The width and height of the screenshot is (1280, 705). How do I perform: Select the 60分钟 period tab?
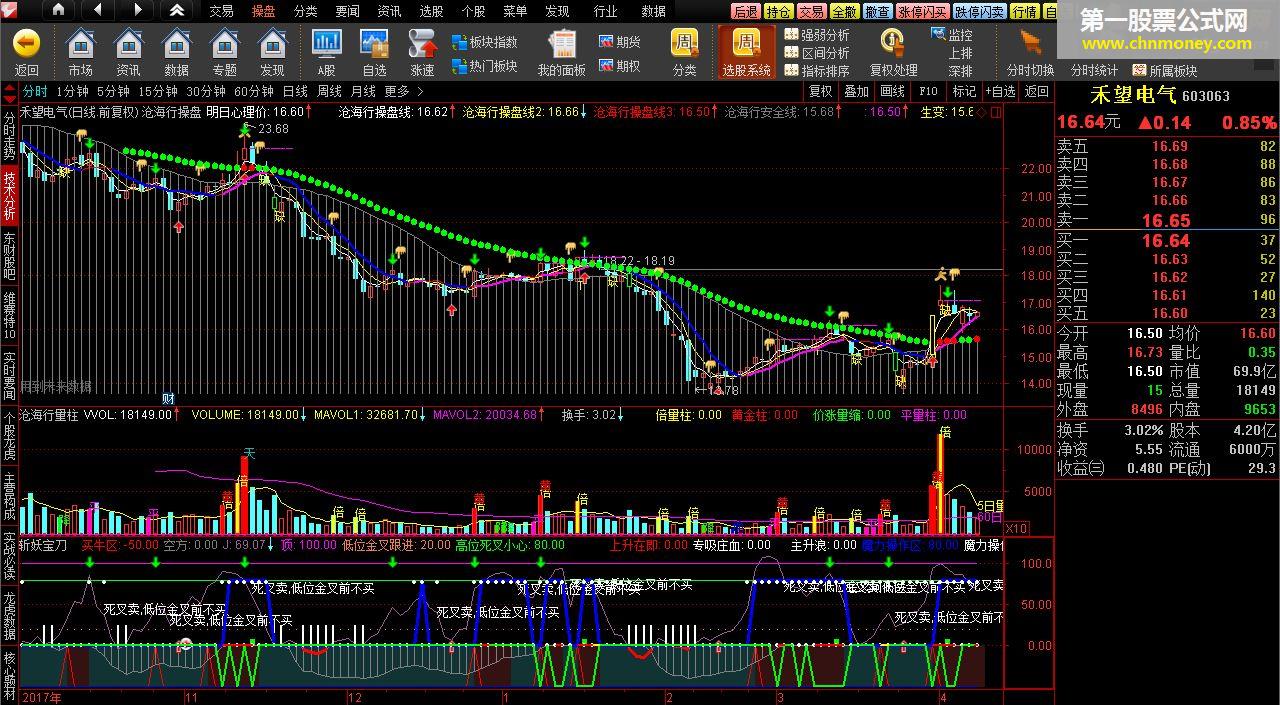click(x=254, y=91)
